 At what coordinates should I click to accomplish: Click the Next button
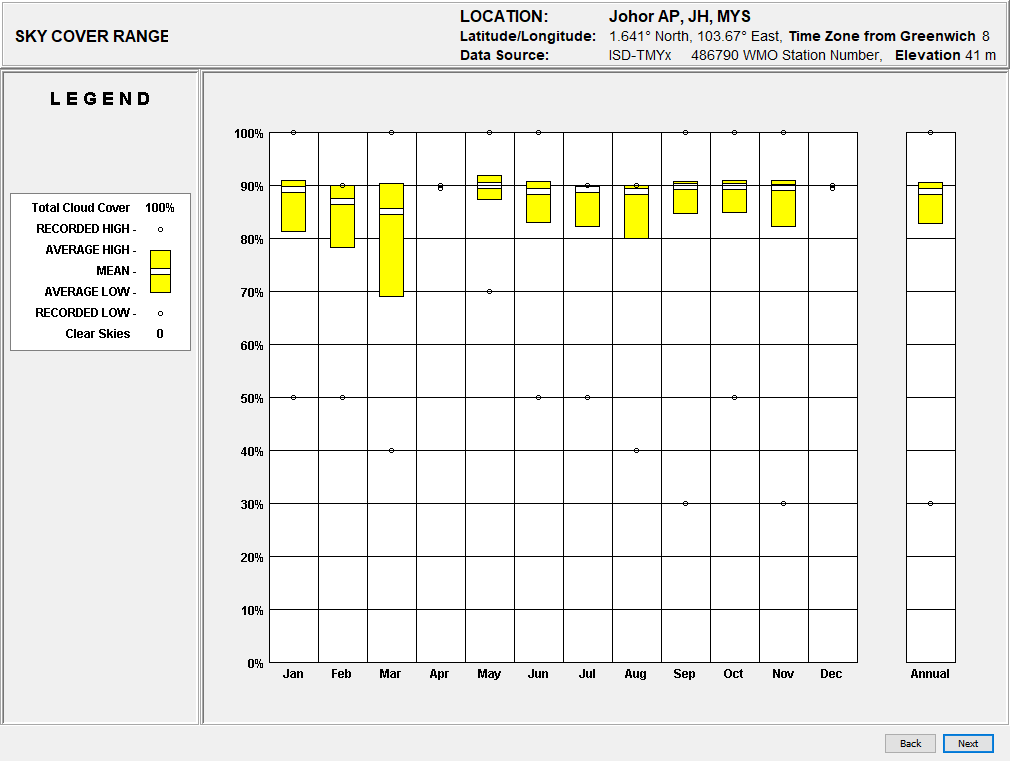pos(967,743)
